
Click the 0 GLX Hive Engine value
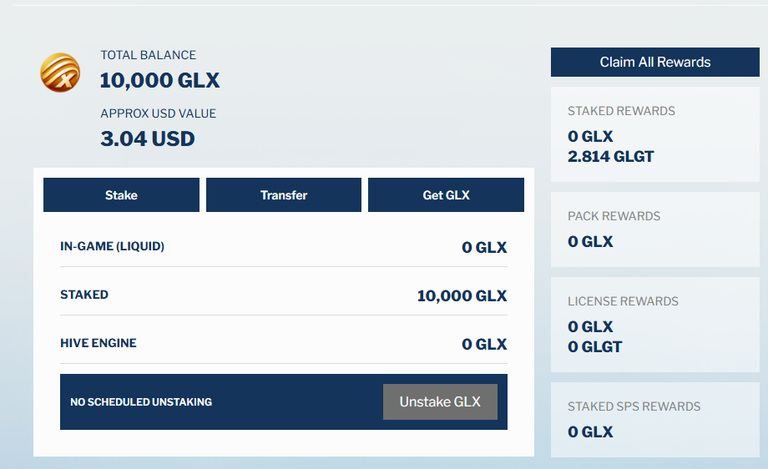(x=484, y=344)
